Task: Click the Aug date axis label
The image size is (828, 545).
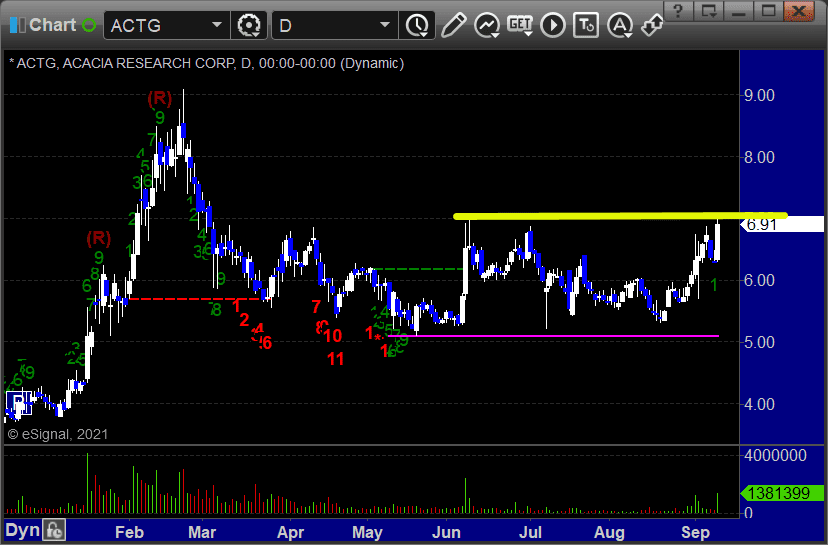Action: (x=609, y=532)
